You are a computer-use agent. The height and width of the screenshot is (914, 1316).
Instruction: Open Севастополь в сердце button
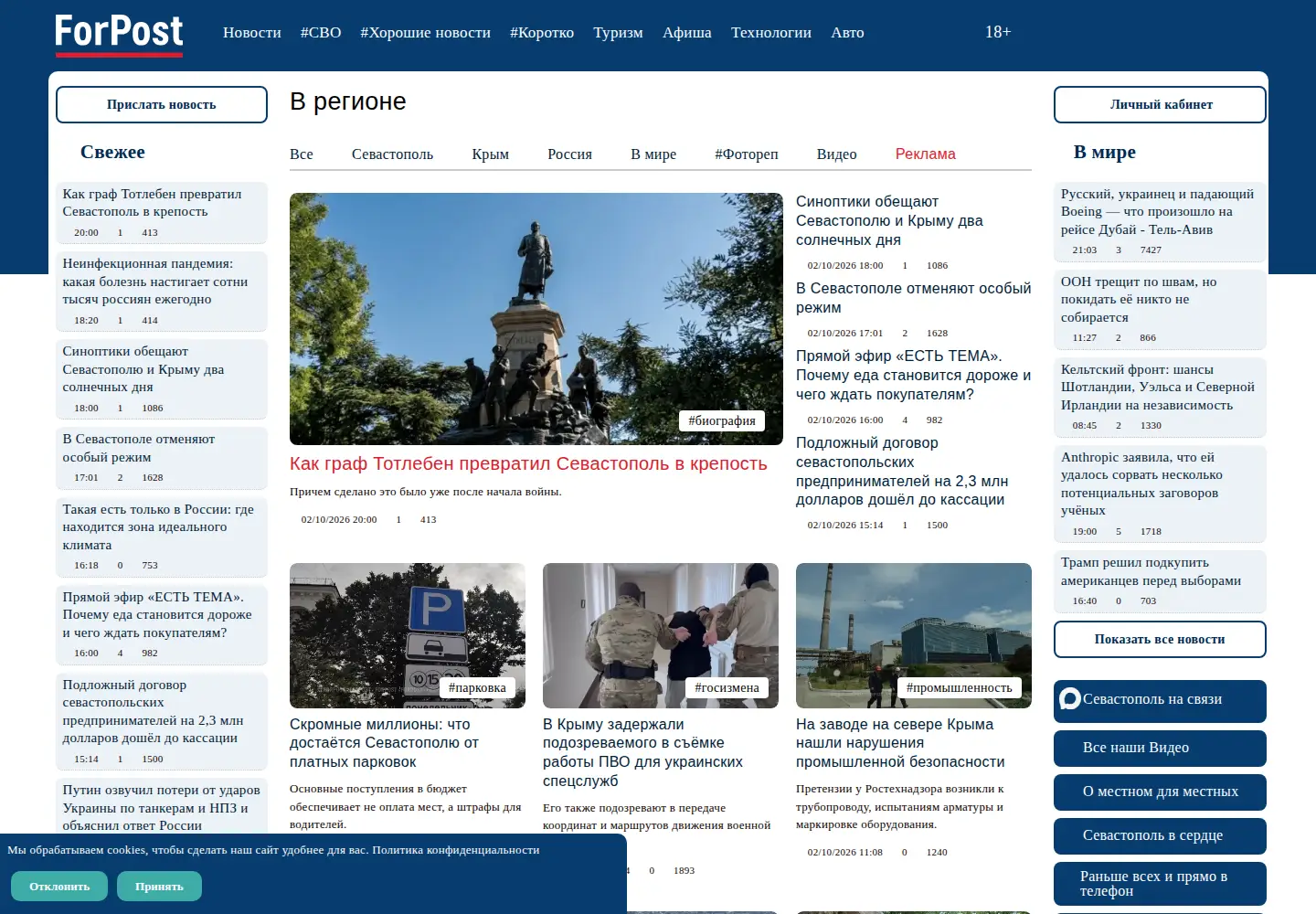pos(1160,836)
